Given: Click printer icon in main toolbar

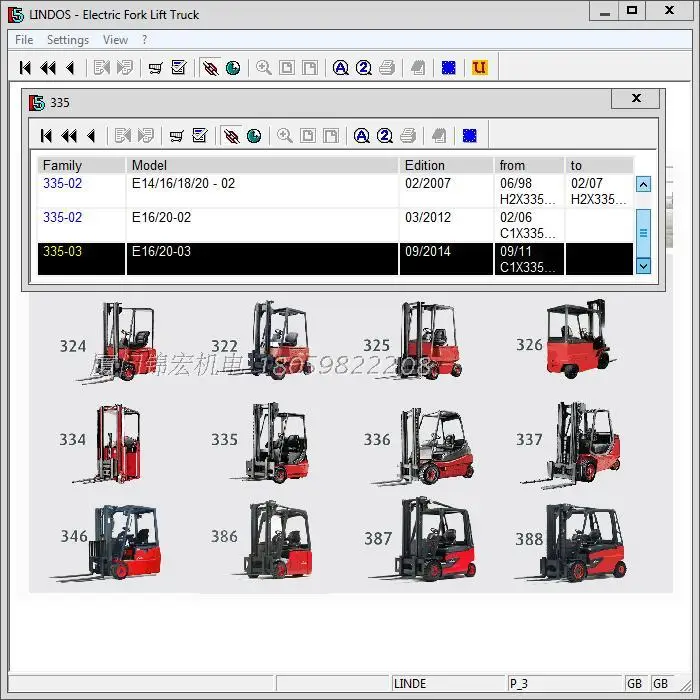Looking at the screenshot, I should 387,68.
